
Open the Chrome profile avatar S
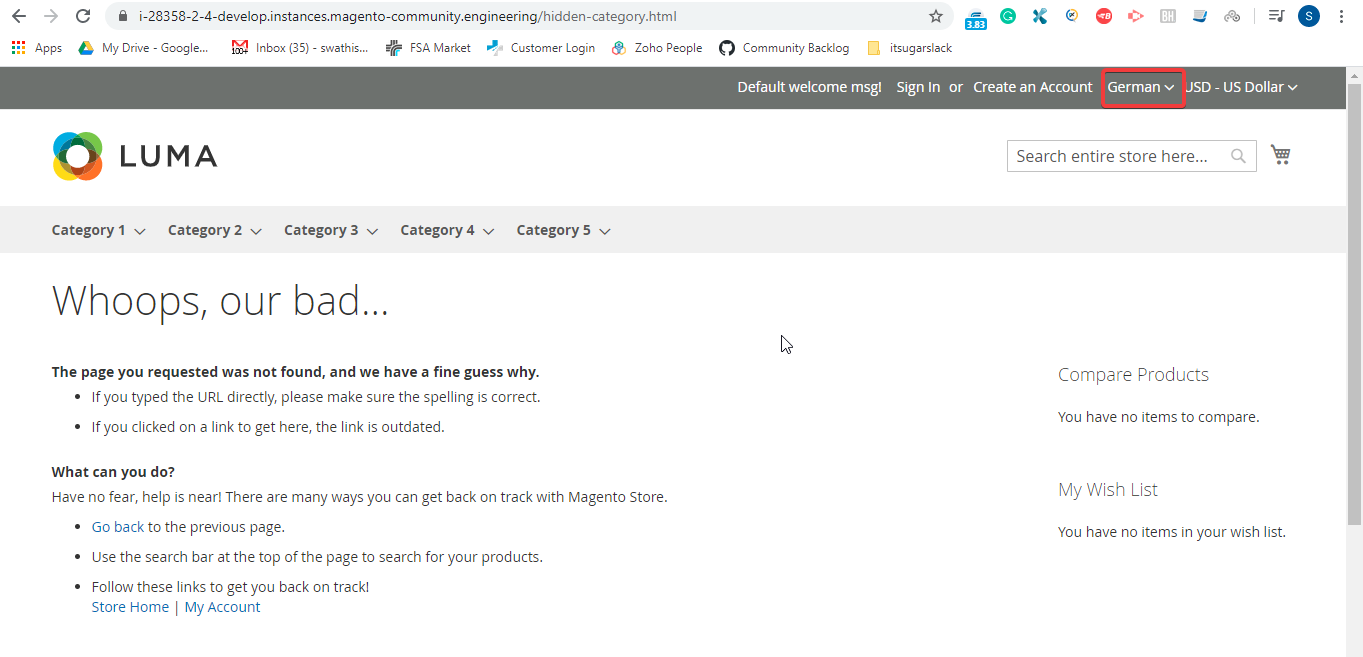[x=1308, y=16]
